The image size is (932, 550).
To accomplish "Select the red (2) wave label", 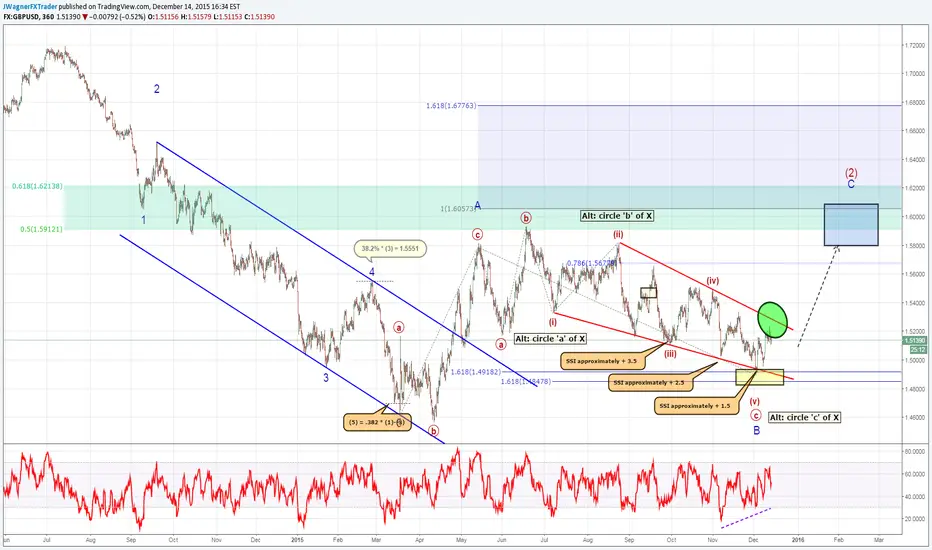I will [851, 173].
